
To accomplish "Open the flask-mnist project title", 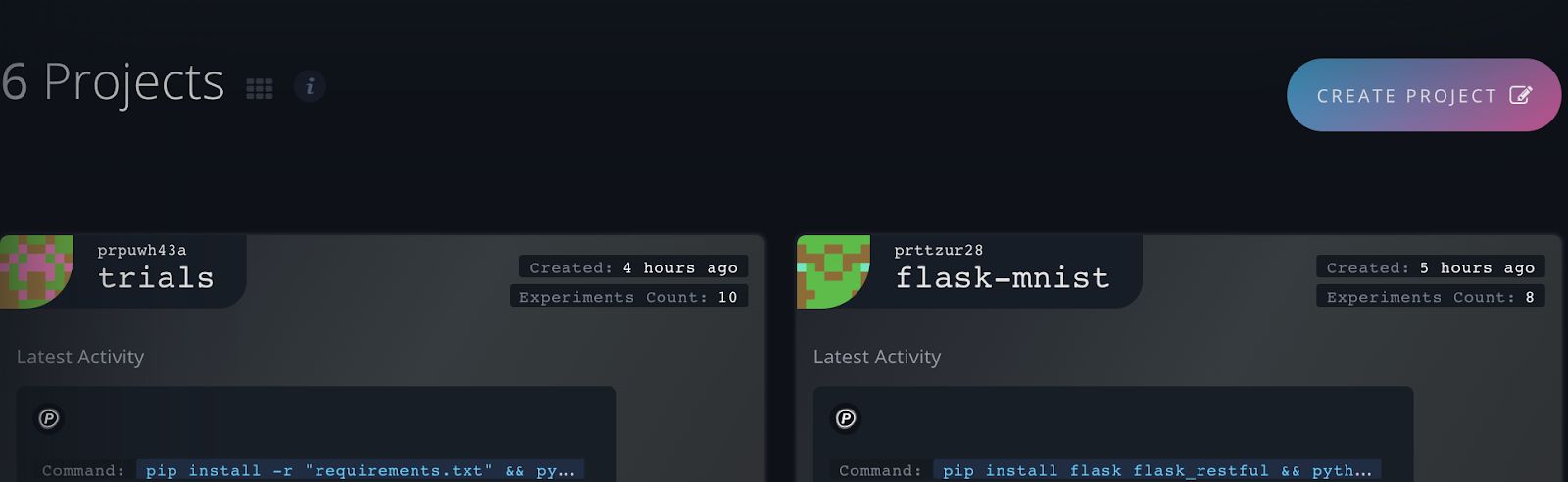I will click(x=1003, y=278).
